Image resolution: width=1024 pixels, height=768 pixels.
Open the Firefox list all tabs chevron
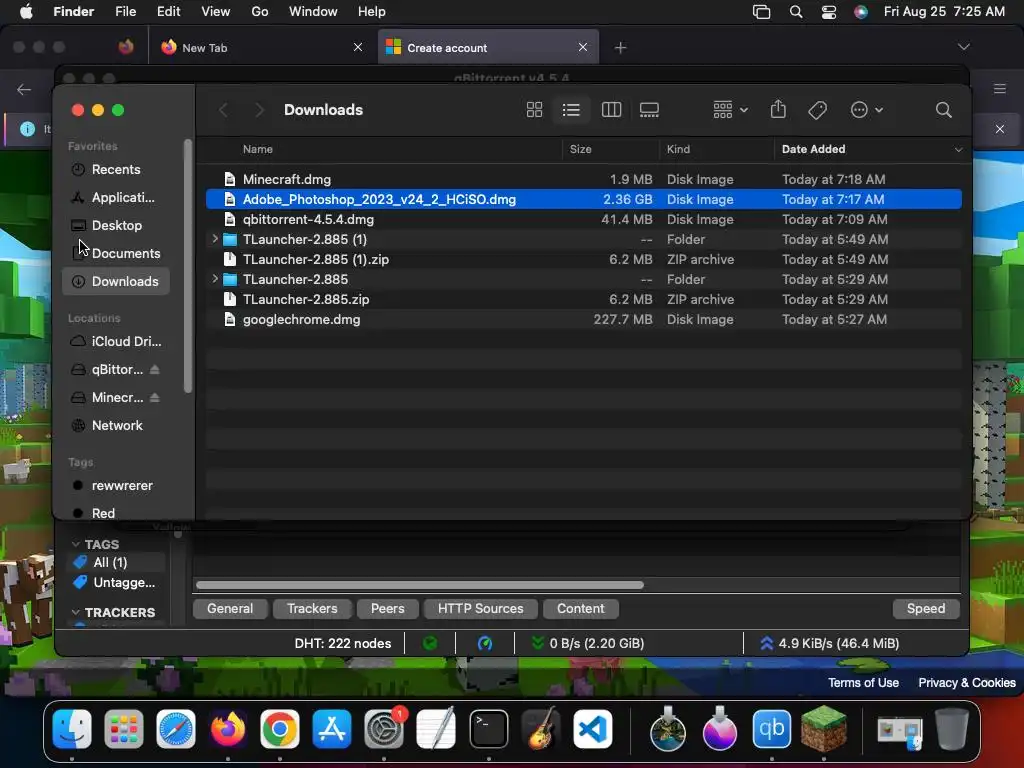coord(963,47)
